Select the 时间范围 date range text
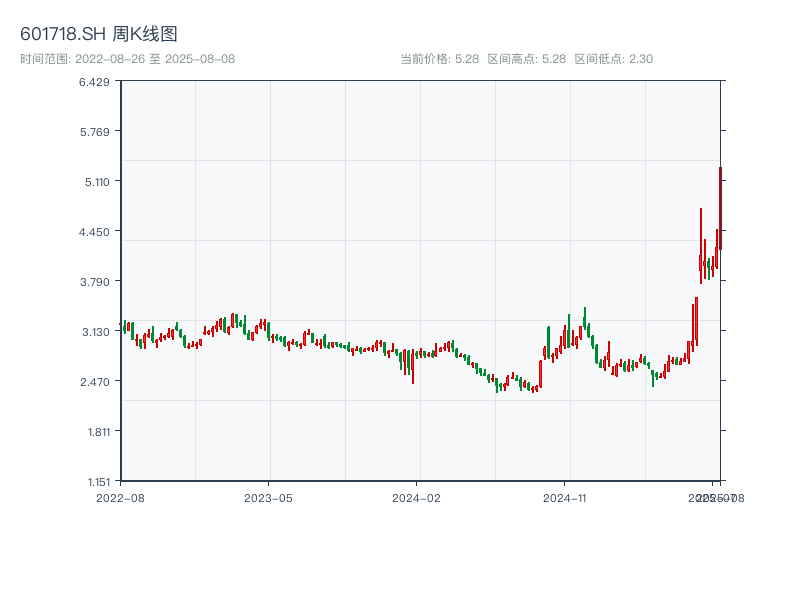800x600 pixels. click(128, 59)
